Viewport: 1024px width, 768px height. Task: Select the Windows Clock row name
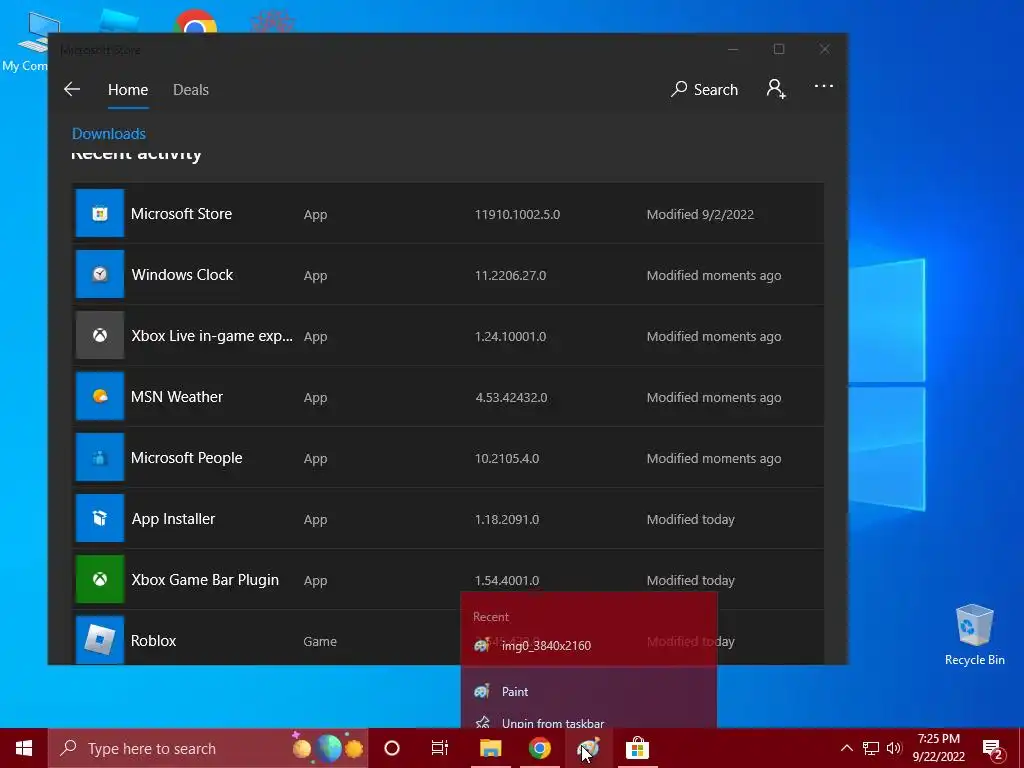(182, 275)
